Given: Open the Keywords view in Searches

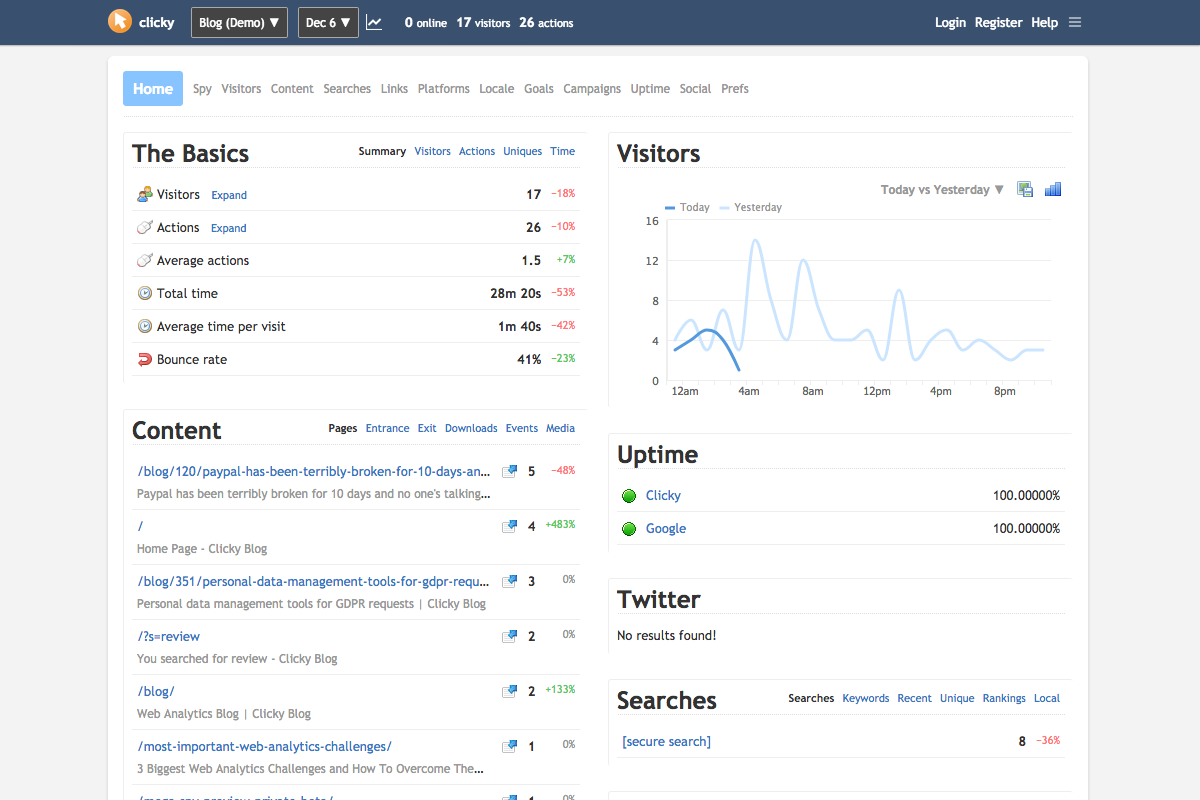Looking at the screenshot, I should [865, 698].
